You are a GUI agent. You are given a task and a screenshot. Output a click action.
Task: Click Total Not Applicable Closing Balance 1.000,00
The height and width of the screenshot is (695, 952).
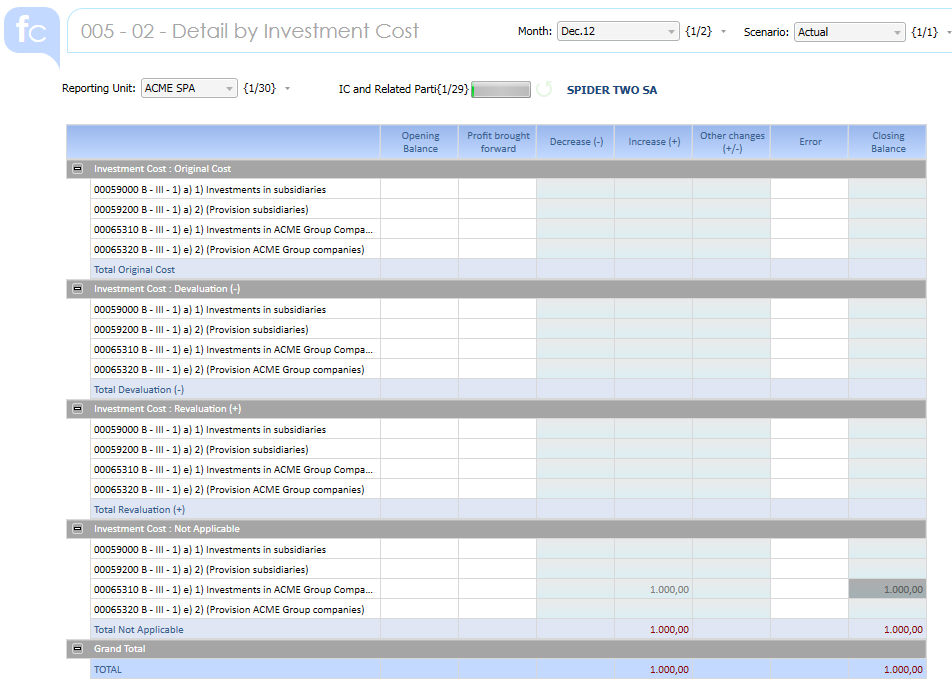pos(888,629)
